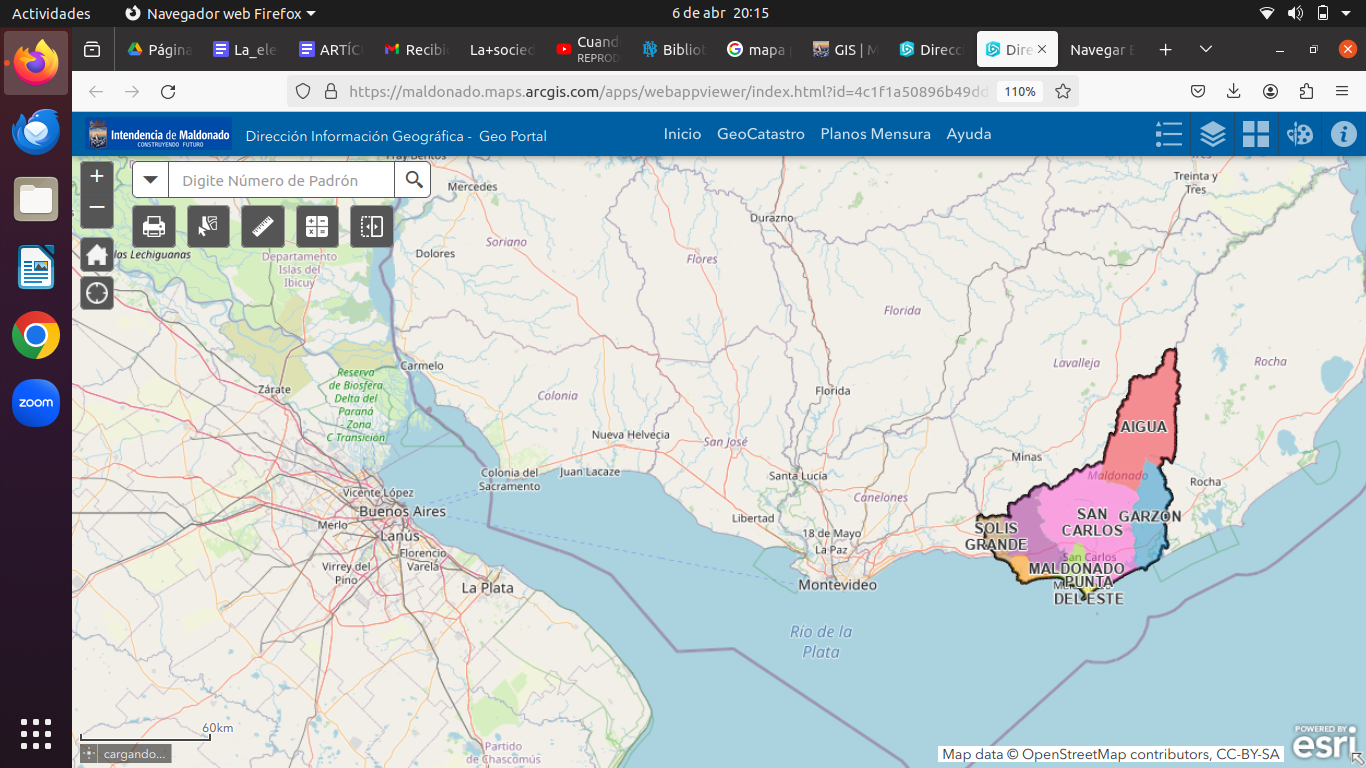
Task: Activate the select features tool
Action: pyautogui.click(x=208, y=227)
